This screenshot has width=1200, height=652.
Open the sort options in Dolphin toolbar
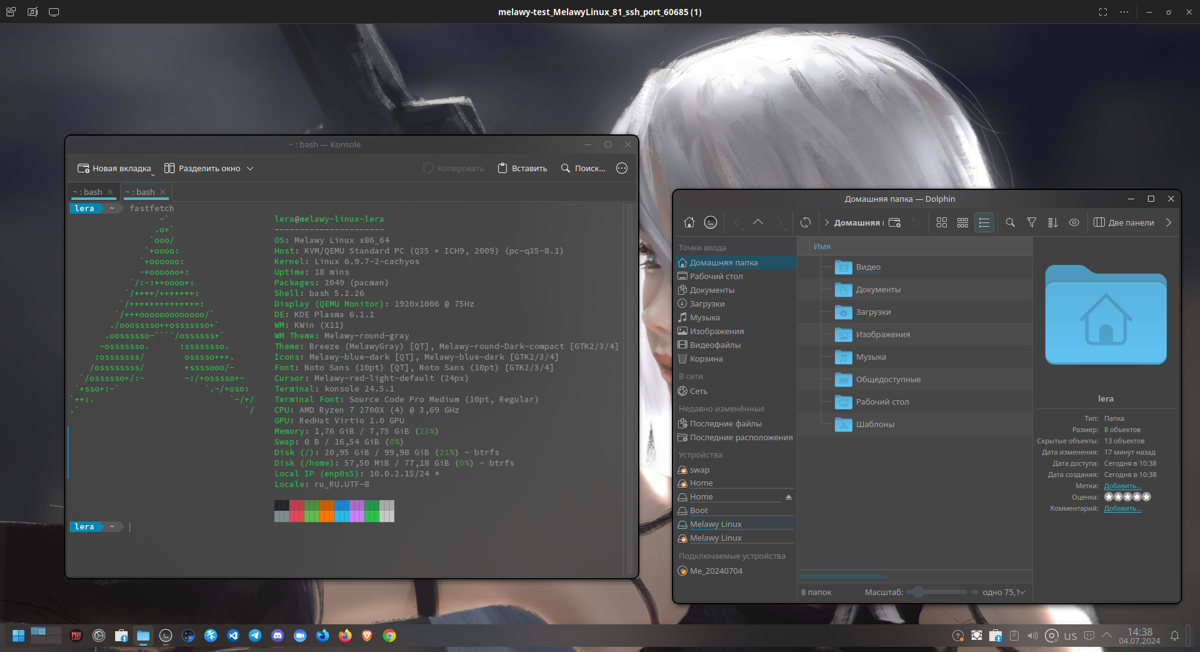[1053, 223]
